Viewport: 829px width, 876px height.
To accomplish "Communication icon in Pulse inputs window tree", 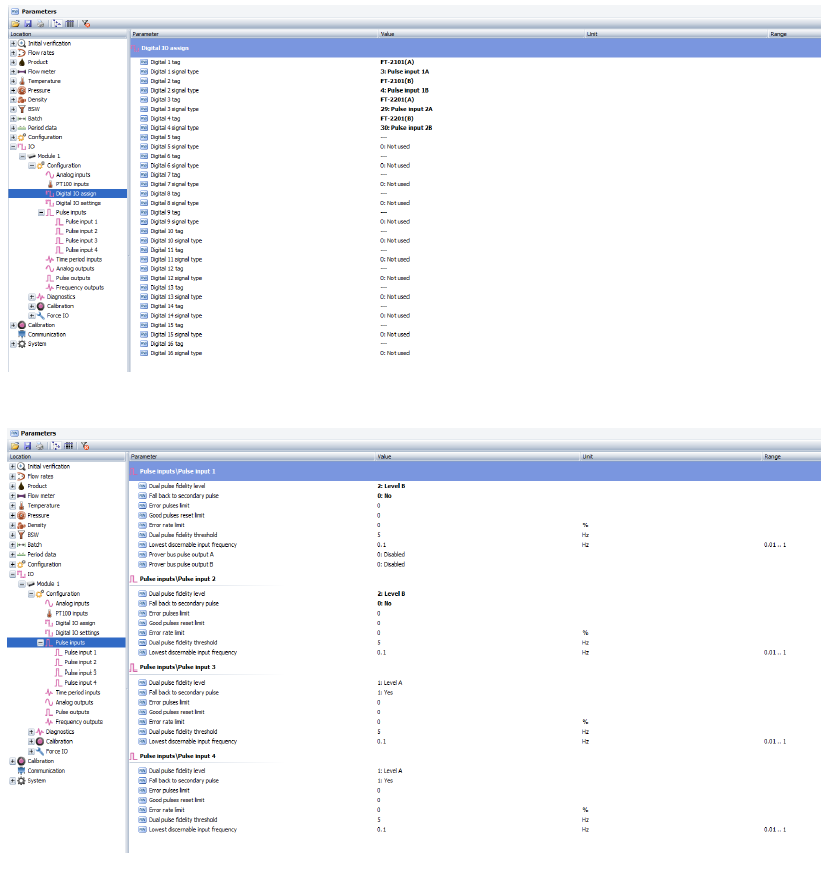I will pos(21,770).
